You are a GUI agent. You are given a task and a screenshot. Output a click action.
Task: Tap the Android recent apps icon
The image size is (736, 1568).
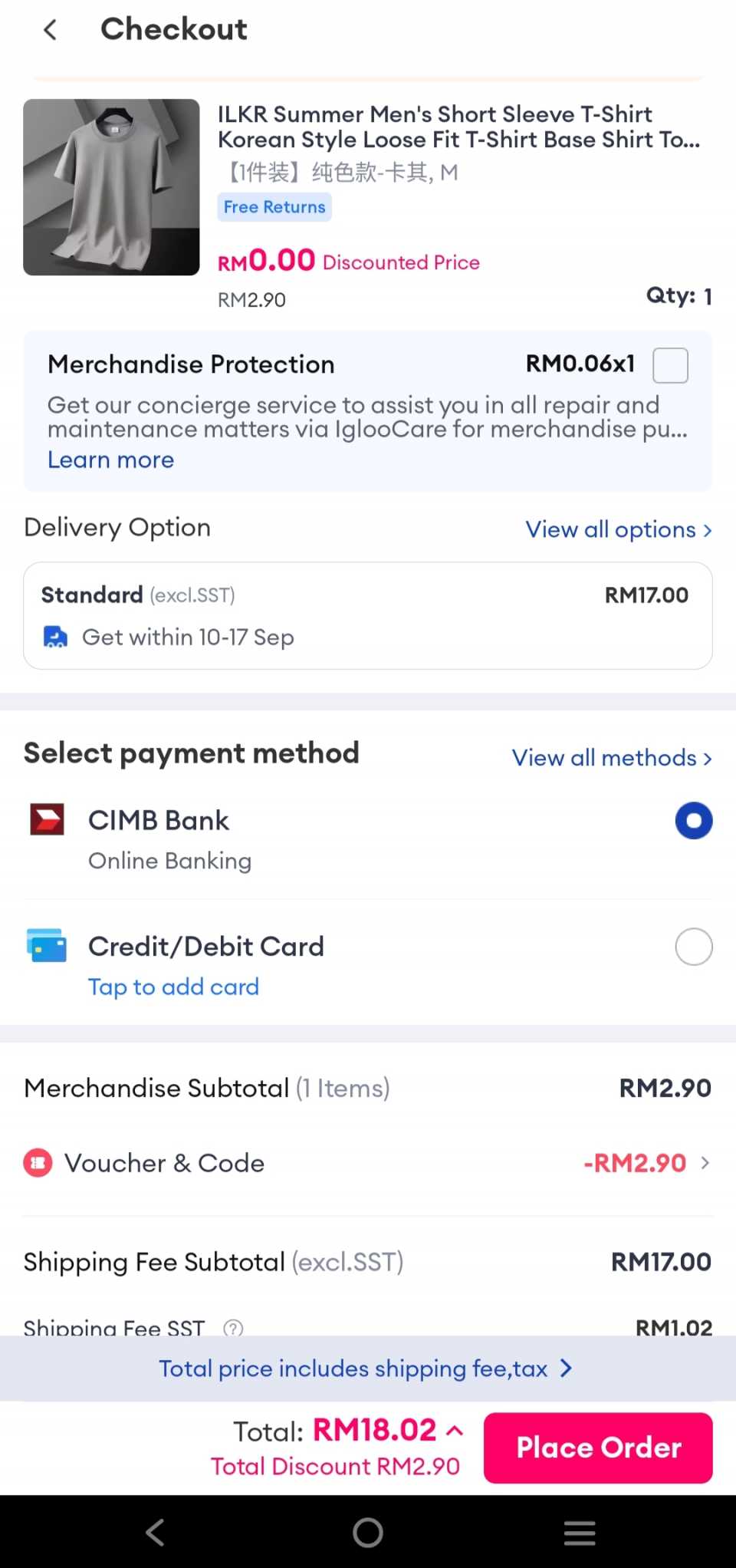580,1532
